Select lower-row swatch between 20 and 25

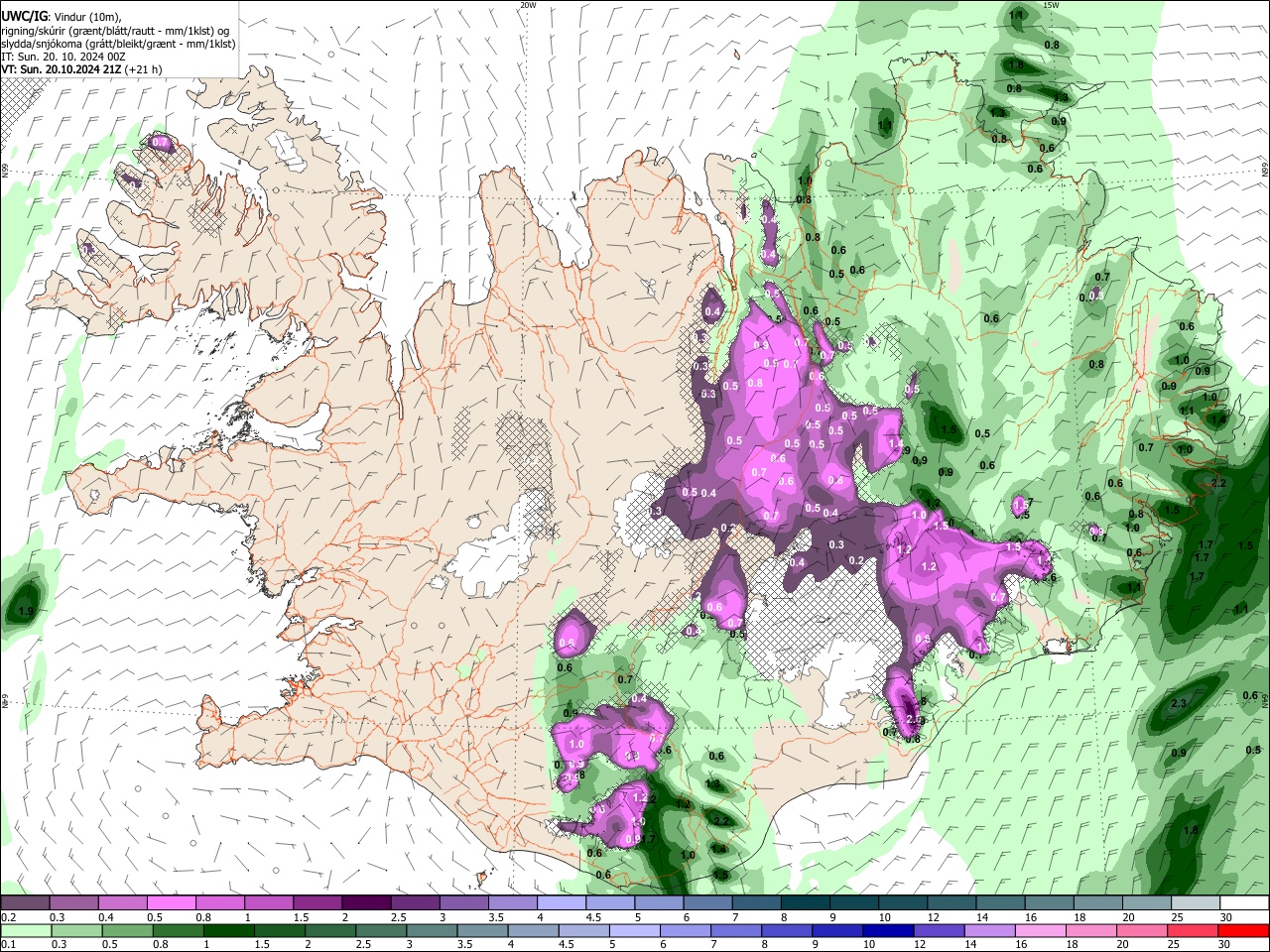(x=1141, y=931)
